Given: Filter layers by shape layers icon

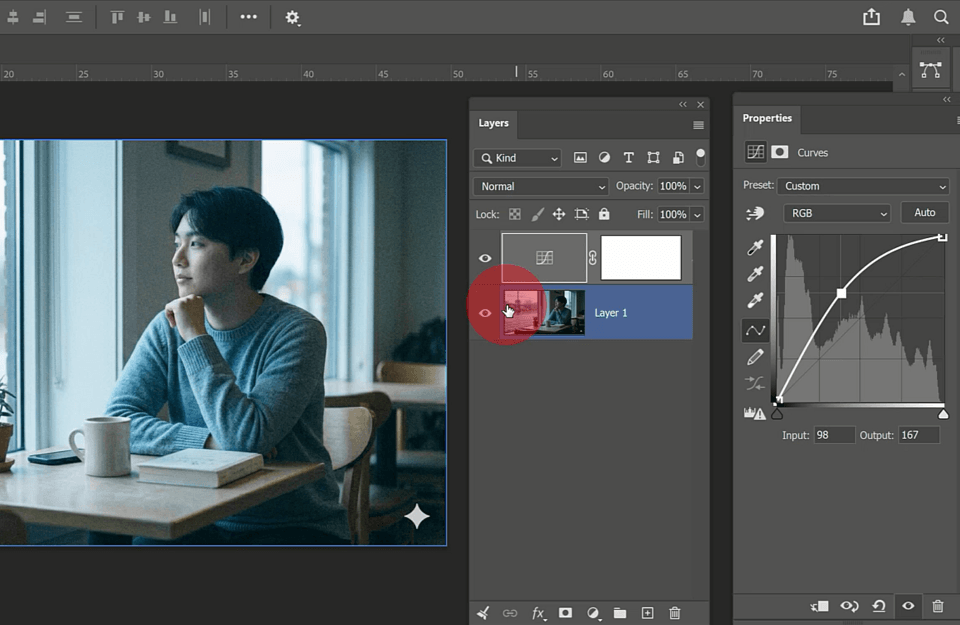Looking at the screenshot, I should (653, 158).
